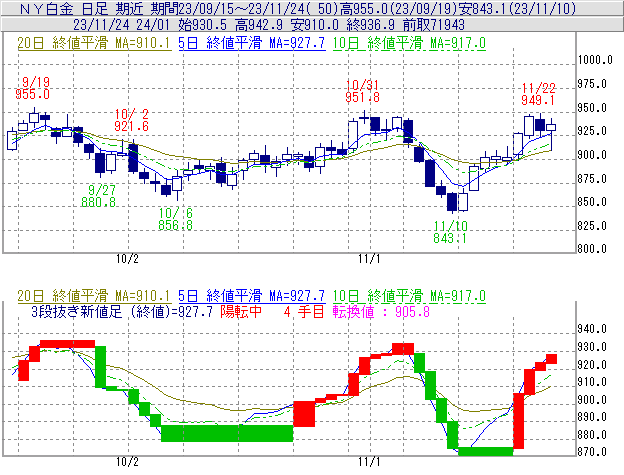Viewport: 624px width, 475px height.
Task: Click lower chart 5日 終値平滑 MA=927.7 legend
Action: tap(252, 296)
